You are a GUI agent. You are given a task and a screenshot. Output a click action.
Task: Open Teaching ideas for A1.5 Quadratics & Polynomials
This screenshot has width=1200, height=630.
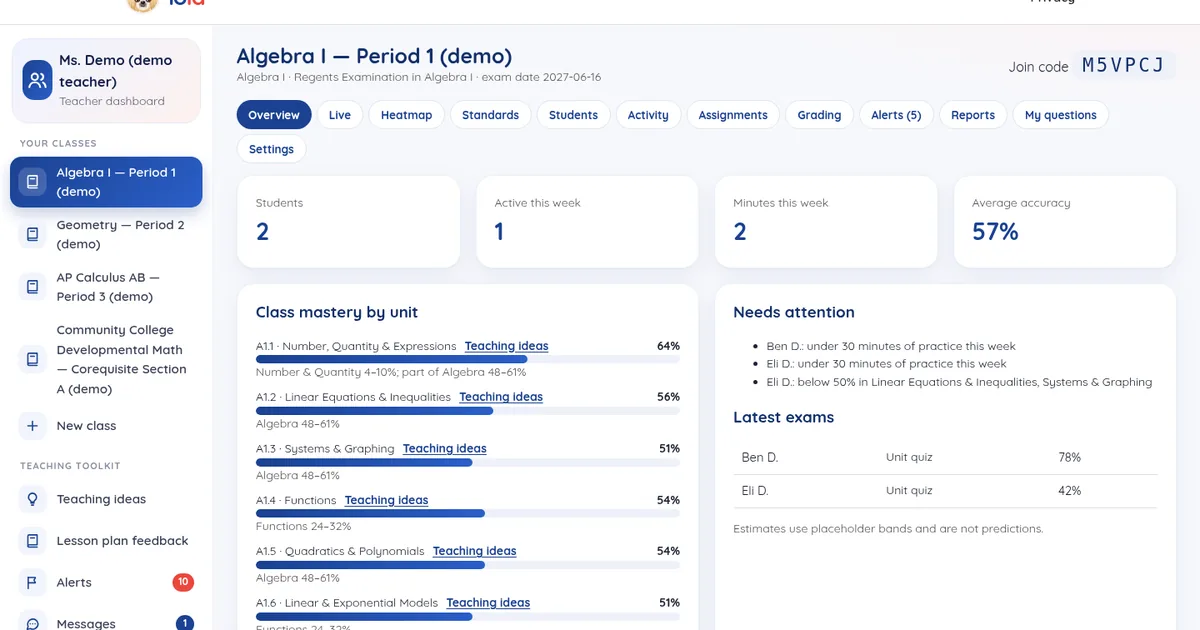[x=475, y=551]
